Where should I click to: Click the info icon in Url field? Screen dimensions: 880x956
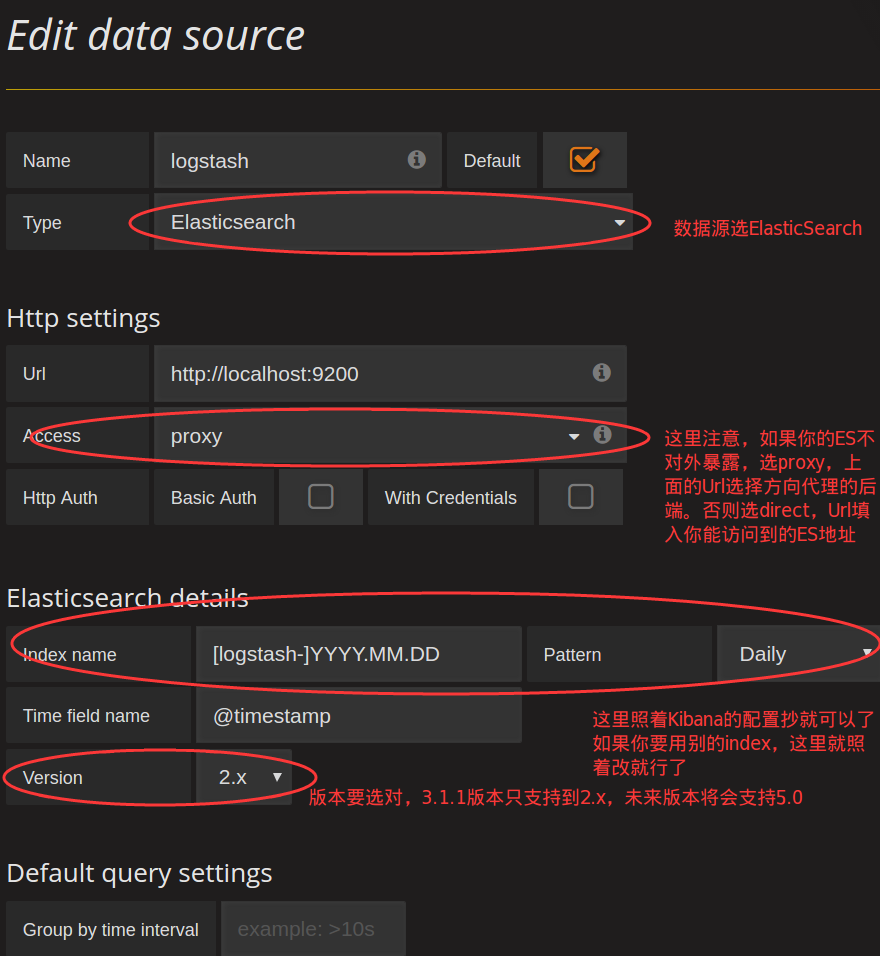click(602, 373)
